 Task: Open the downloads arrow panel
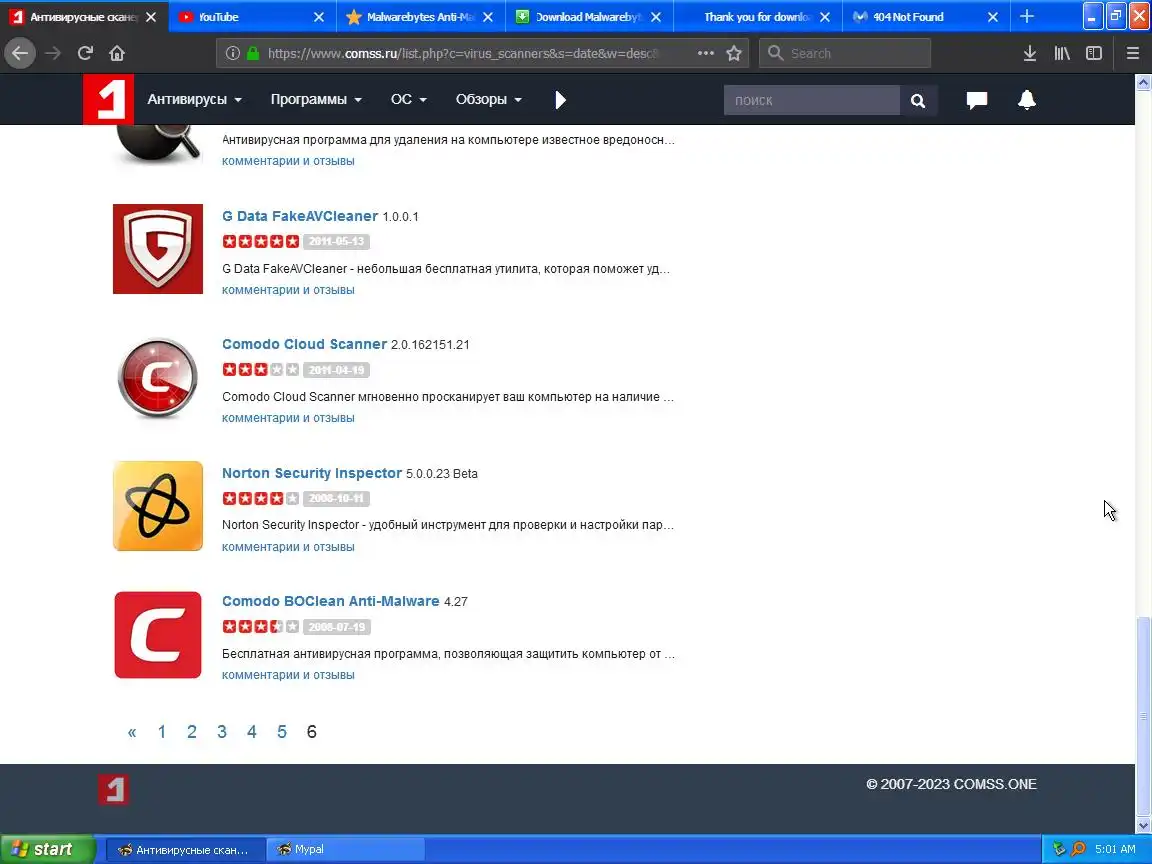pos(1029,53)
